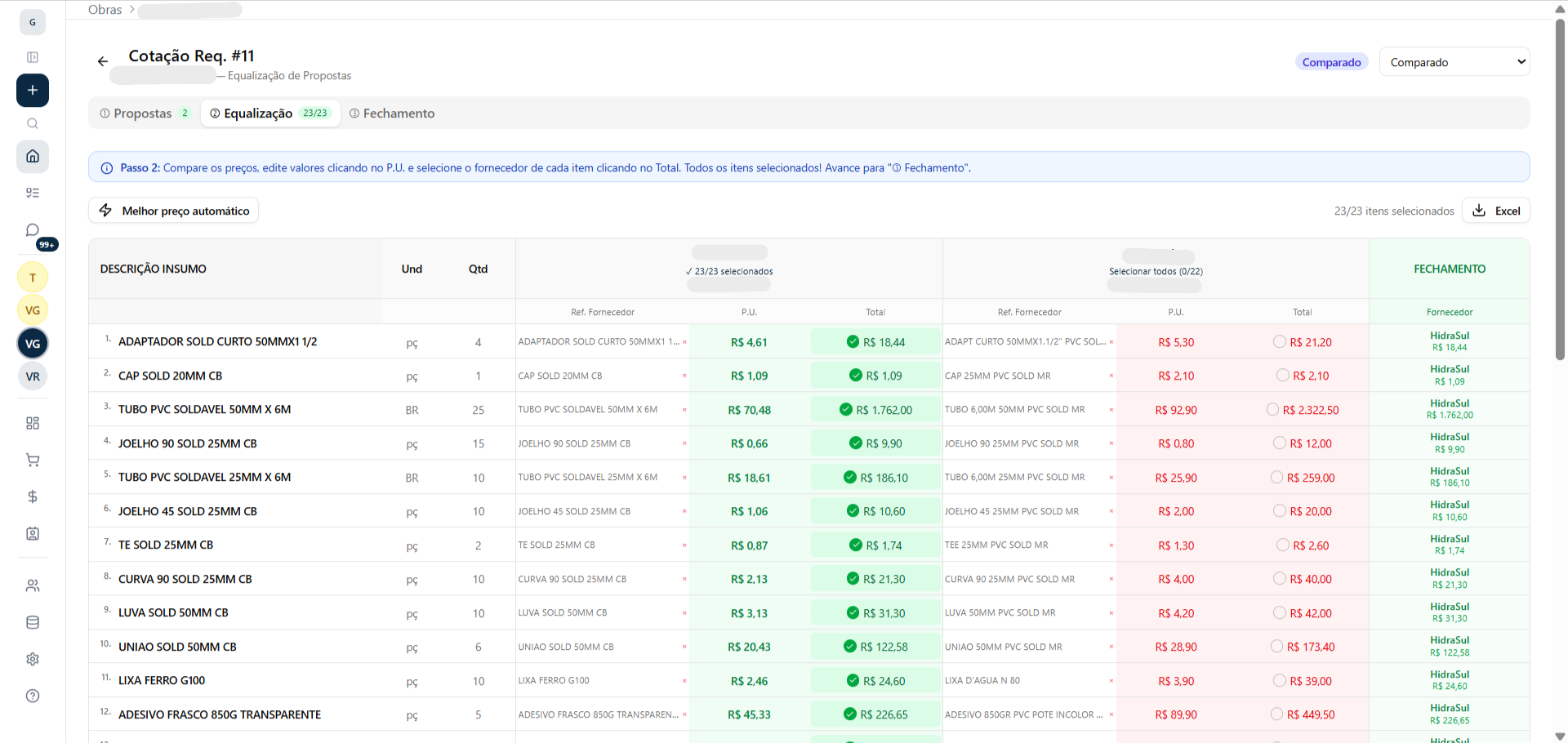This screenshot has width=1568, height=743.
Task: Click the vertical page scrollbar
Action: click(x=1560, y=188)
